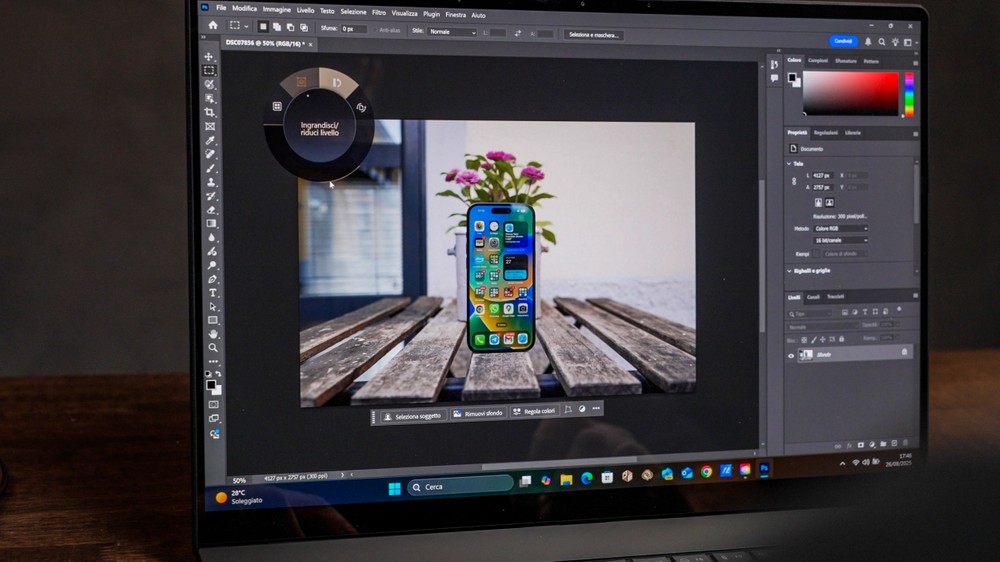Select the Pen tool

point(212,279)
